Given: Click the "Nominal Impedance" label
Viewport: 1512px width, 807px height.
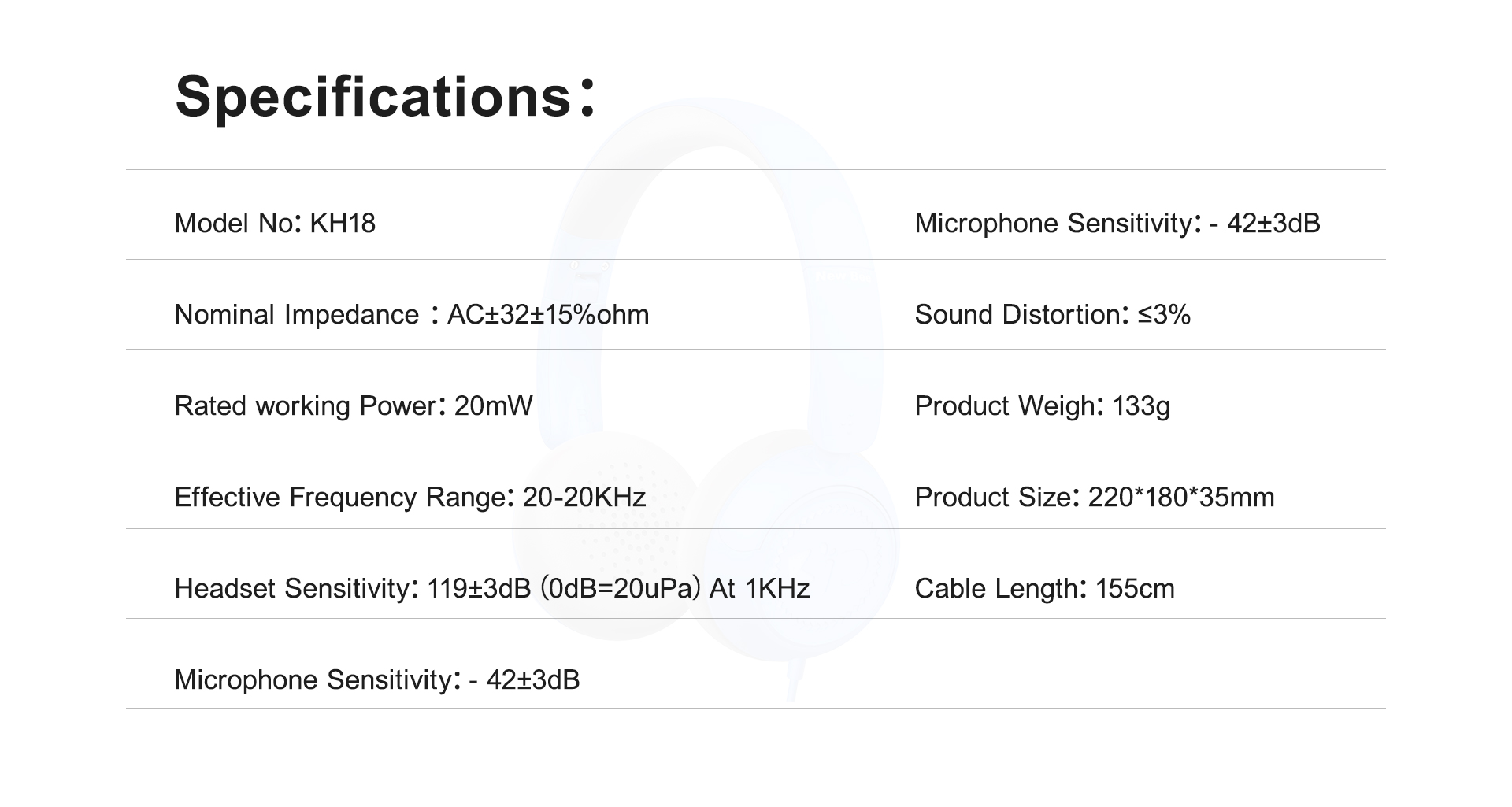Looking at the screenshot, I should click(x=296, y=315).
